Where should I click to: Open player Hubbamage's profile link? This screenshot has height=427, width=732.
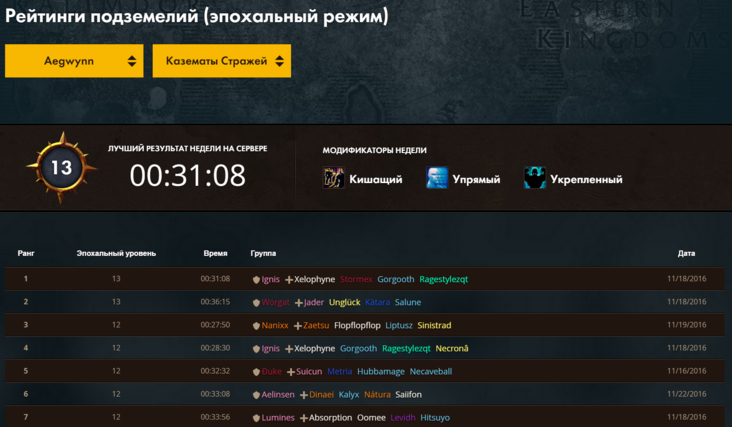click(x=380, y=371)
